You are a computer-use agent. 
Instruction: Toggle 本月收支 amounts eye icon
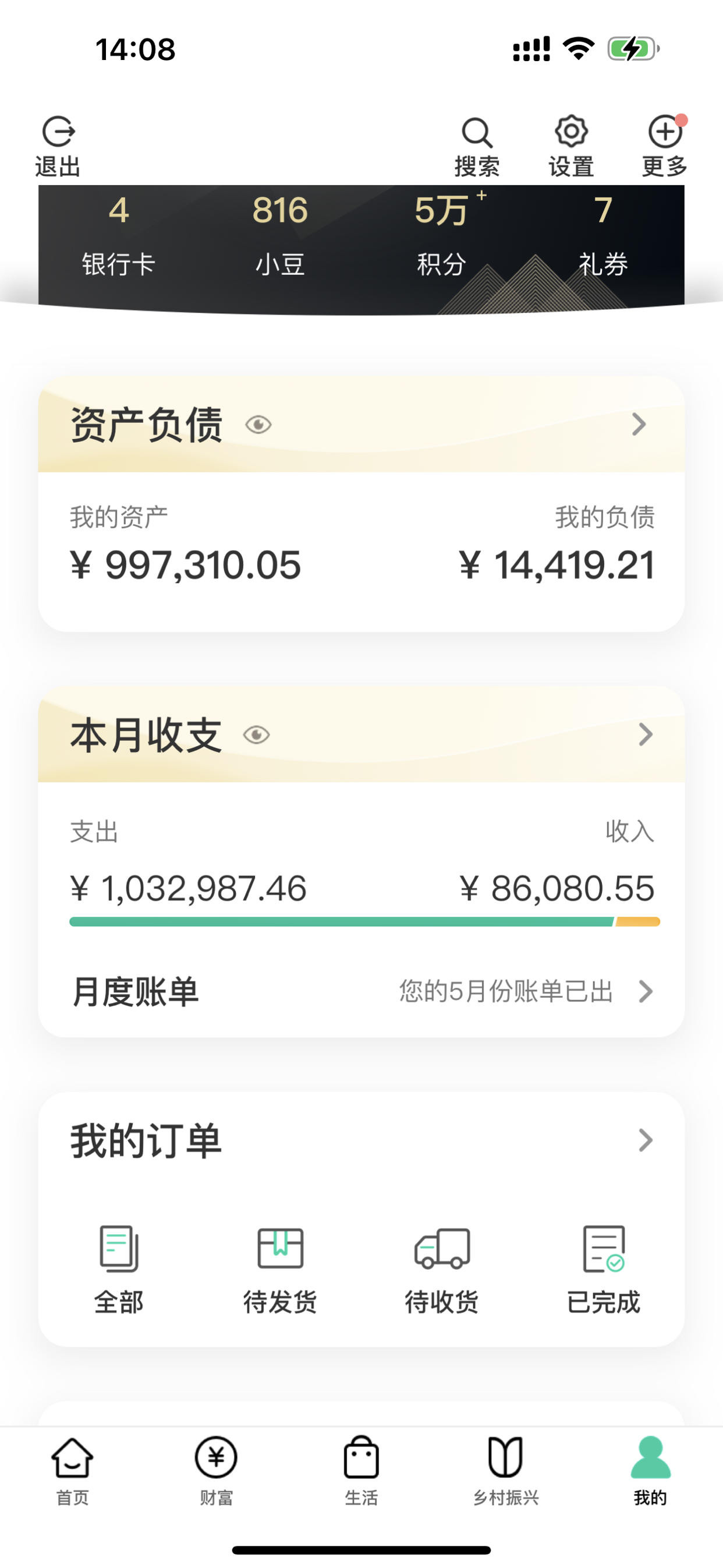tap(256, 734)
